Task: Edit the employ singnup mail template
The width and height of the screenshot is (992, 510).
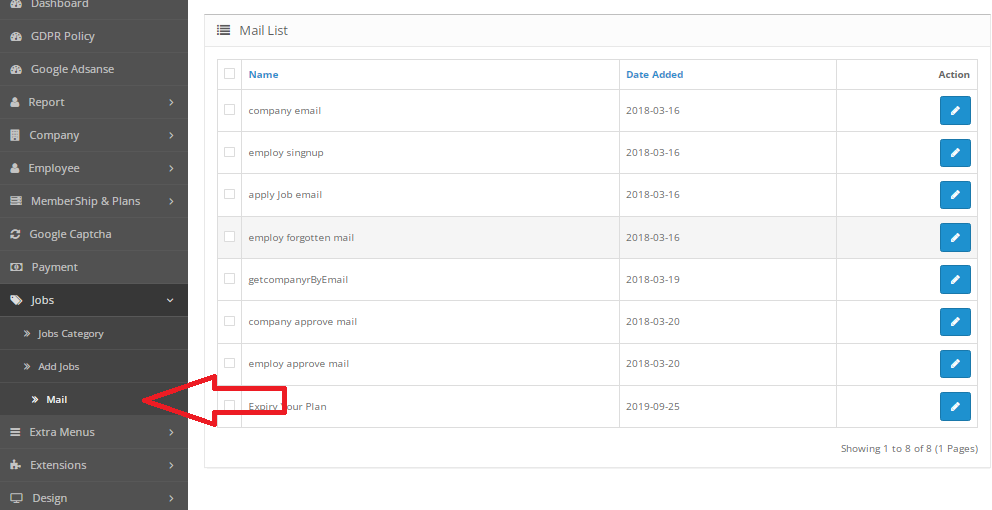Action: tap(955, 153)
